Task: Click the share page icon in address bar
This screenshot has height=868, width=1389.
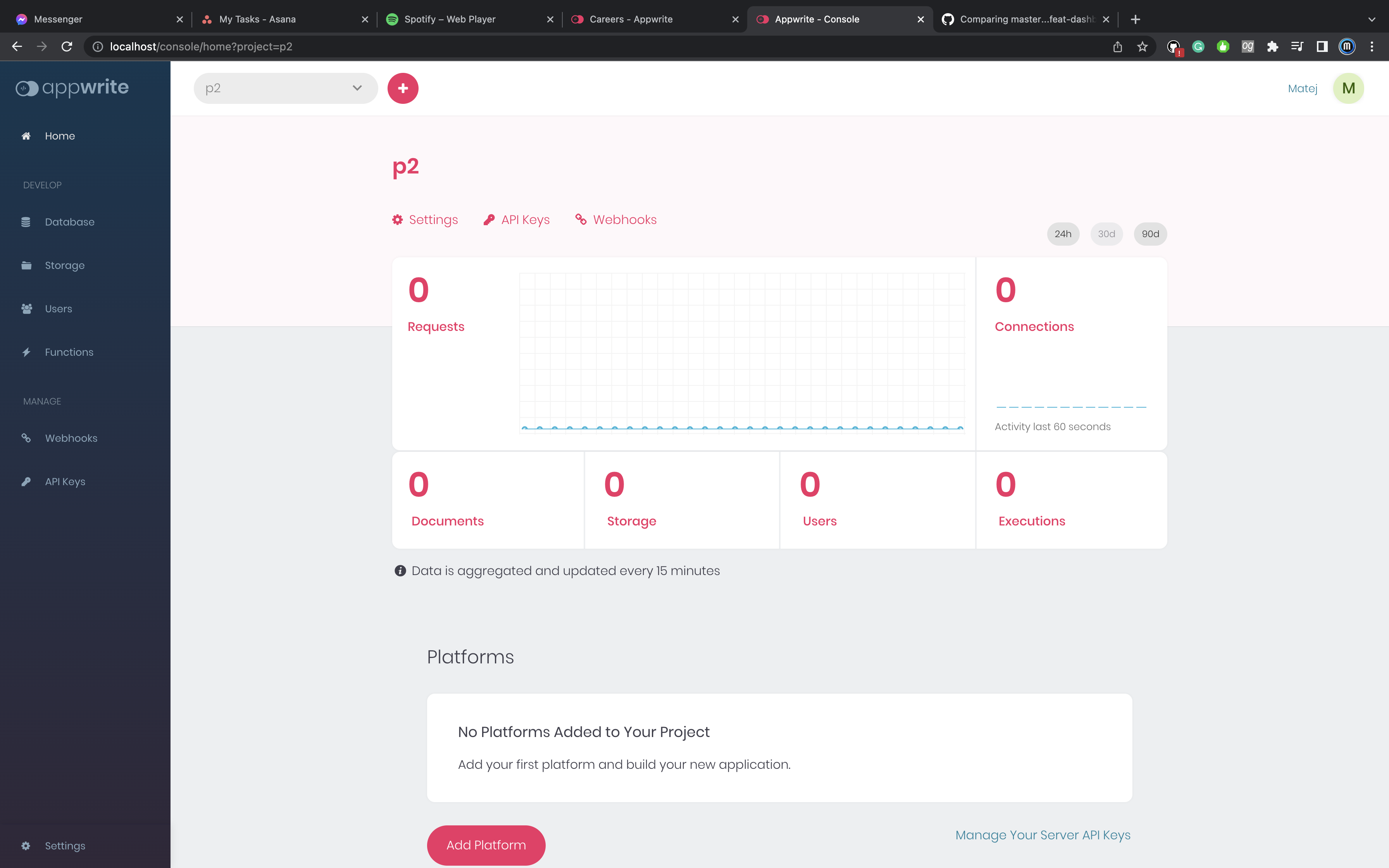Action: [x=1117, y=47]
